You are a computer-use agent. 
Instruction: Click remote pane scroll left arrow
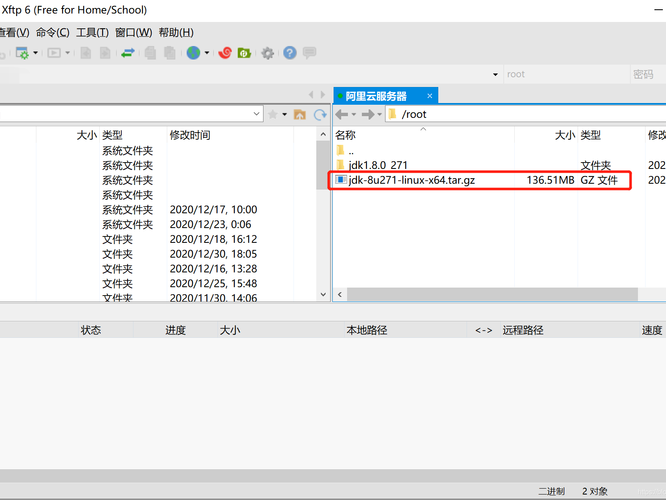click(x=340, y=294)
